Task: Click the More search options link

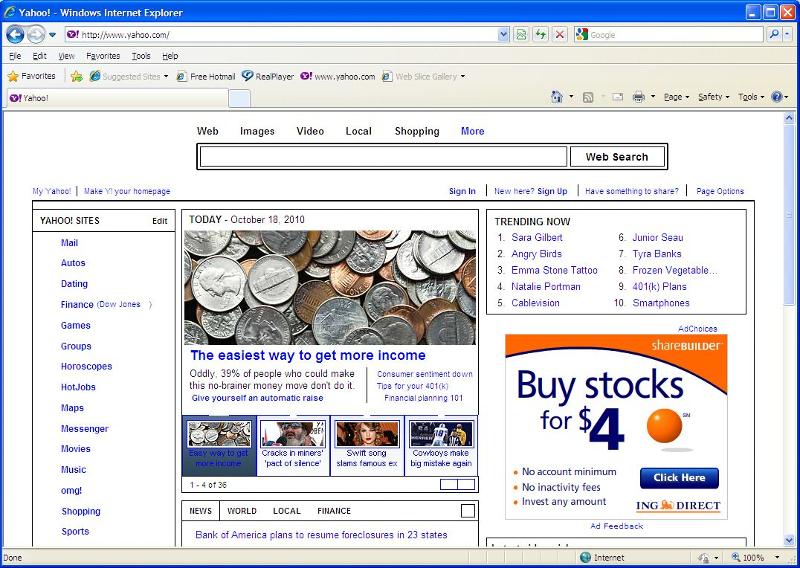Action: pos(472,131)
